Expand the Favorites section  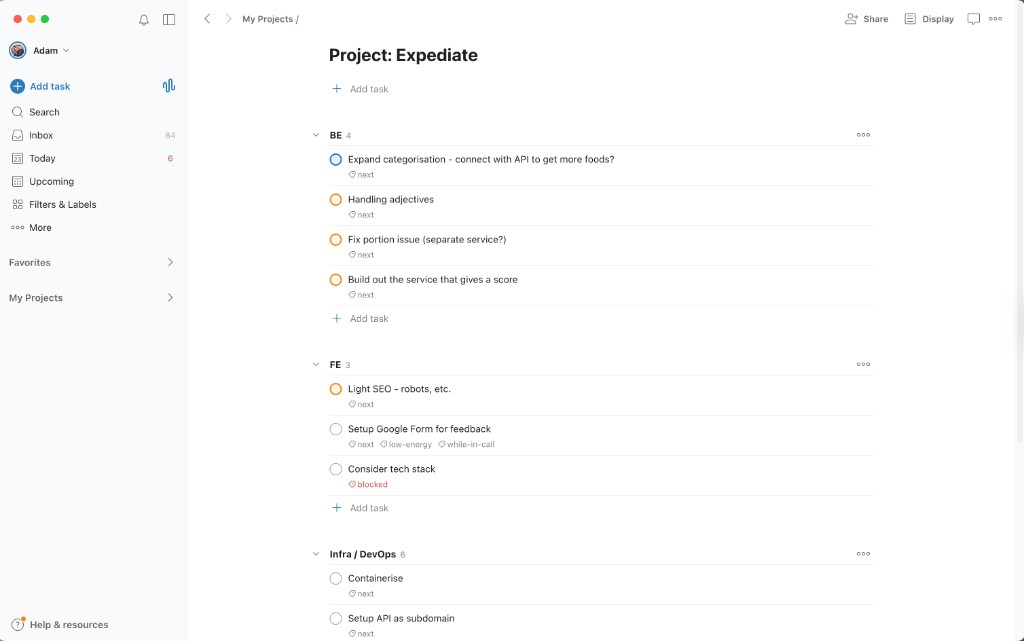coord(169,262)
